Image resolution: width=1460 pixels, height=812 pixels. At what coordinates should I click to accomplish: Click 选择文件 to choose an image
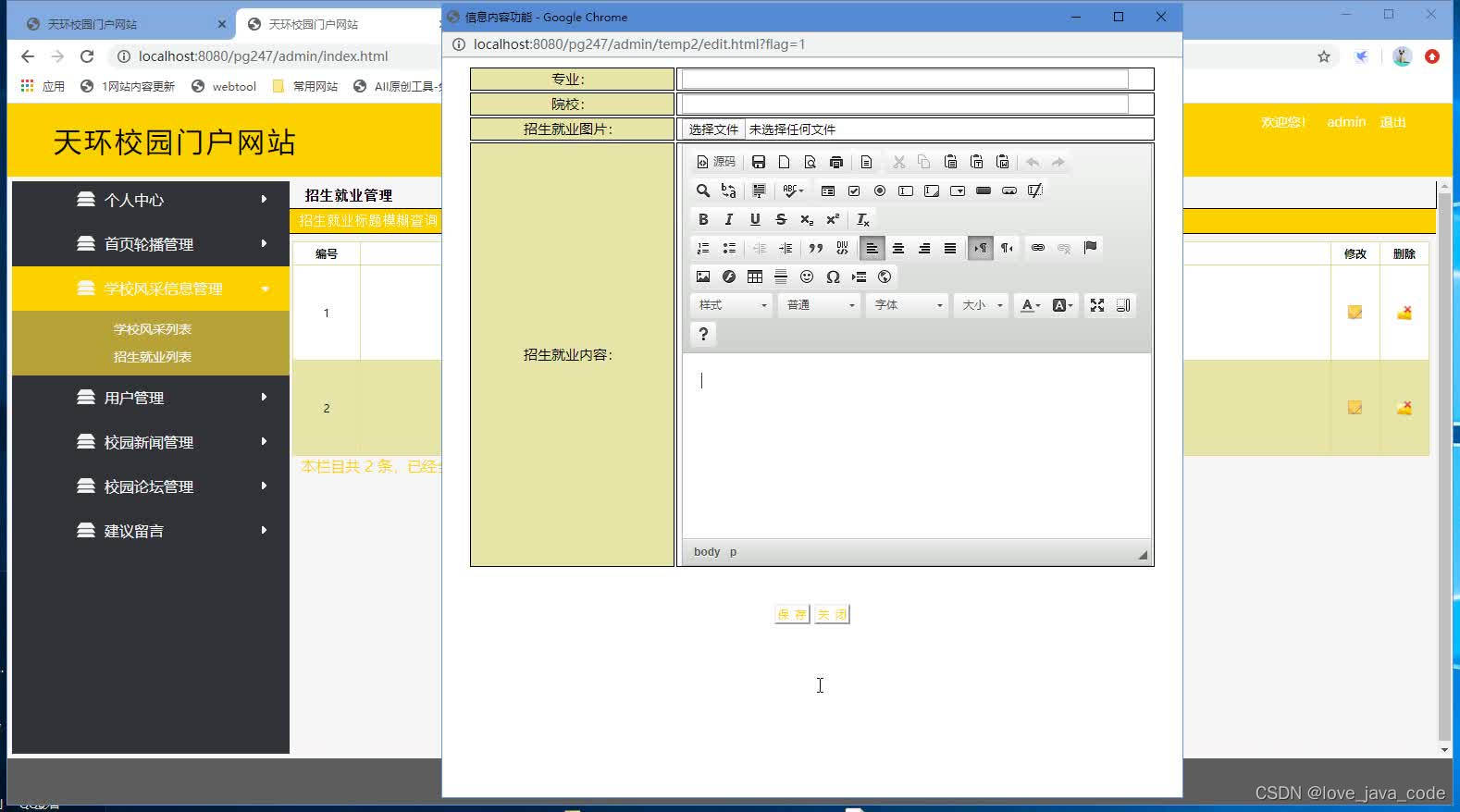(x=713, y=129)
